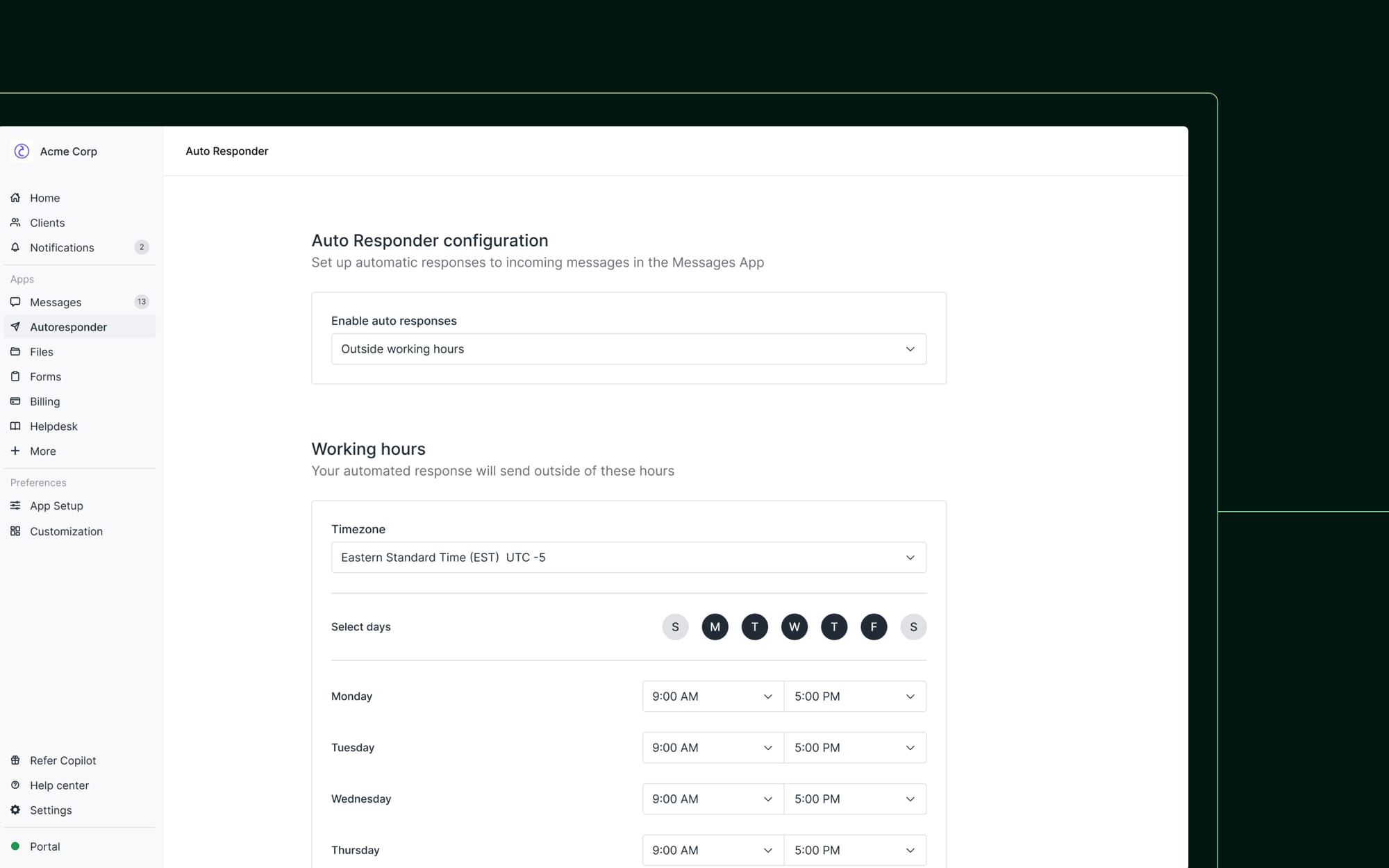Viewport: 1389px width, 868px height.
Task: Click the Home house icon
Action: pyautogui.click(x=15, y=198)
